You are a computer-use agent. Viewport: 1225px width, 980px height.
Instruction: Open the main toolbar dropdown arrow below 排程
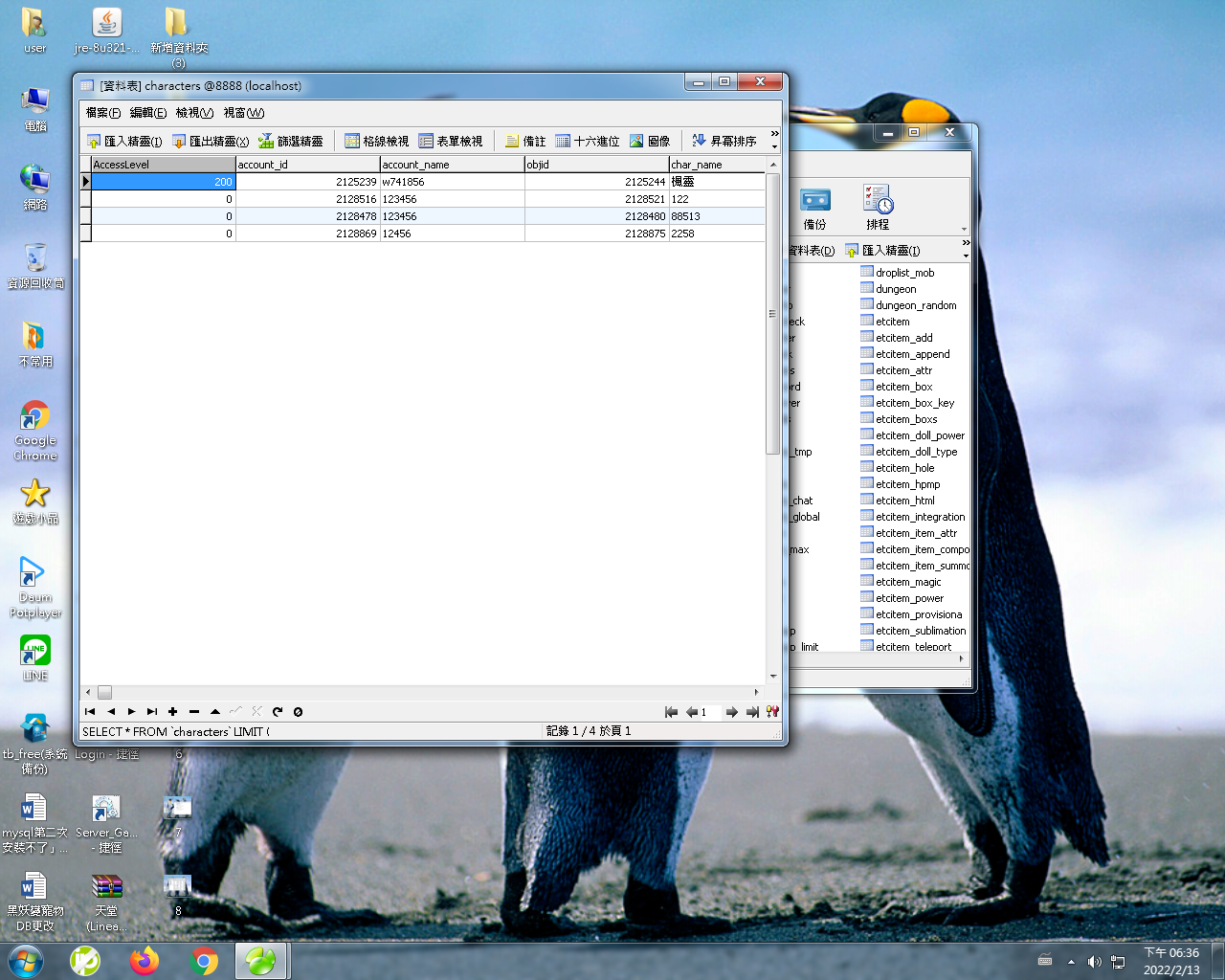[x=964, y=230]
